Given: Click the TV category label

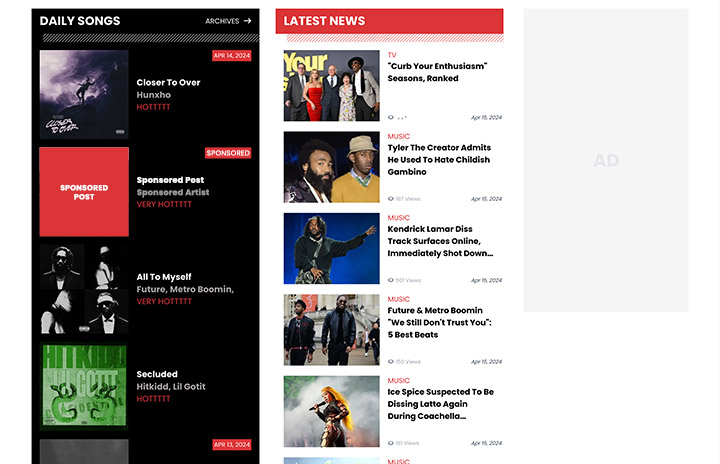Looking at the screenshot, I should pyautogui.click(x=392, y=55).
